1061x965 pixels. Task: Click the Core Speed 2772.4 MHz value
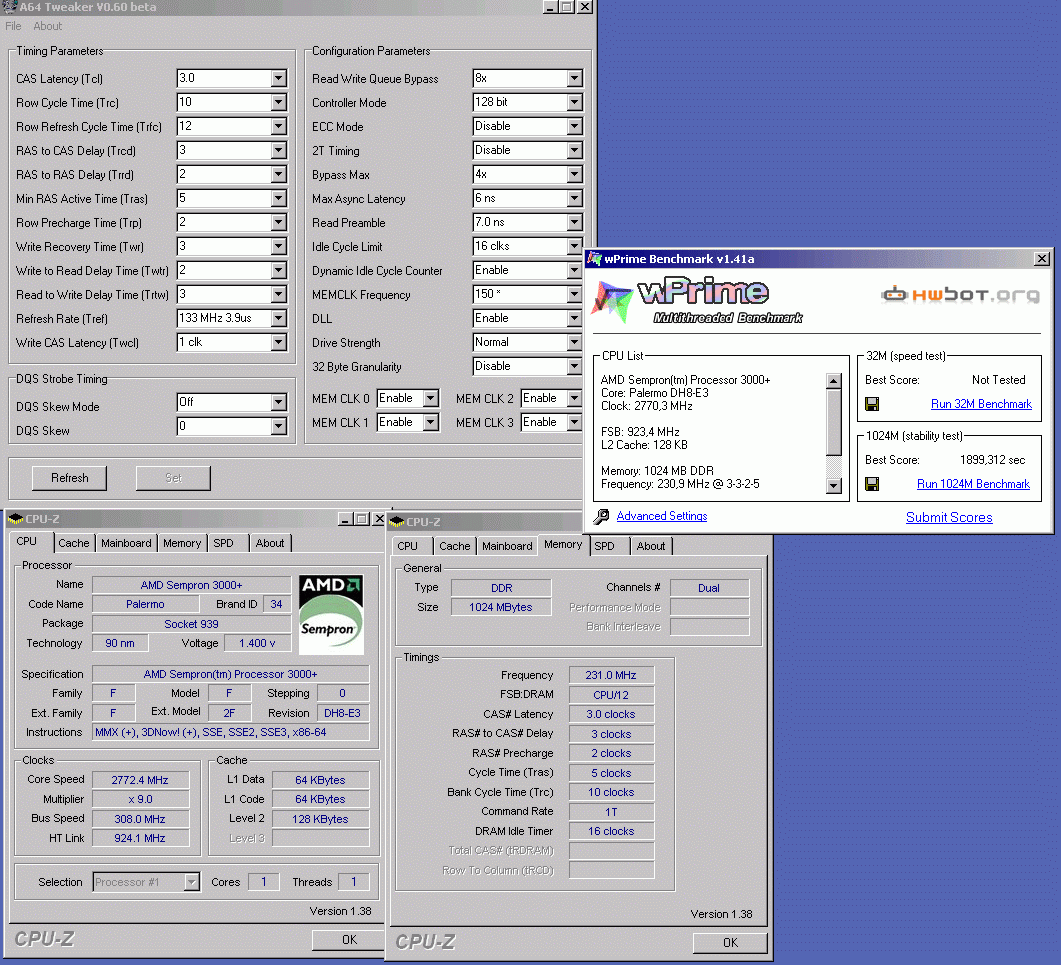(140, 780)
